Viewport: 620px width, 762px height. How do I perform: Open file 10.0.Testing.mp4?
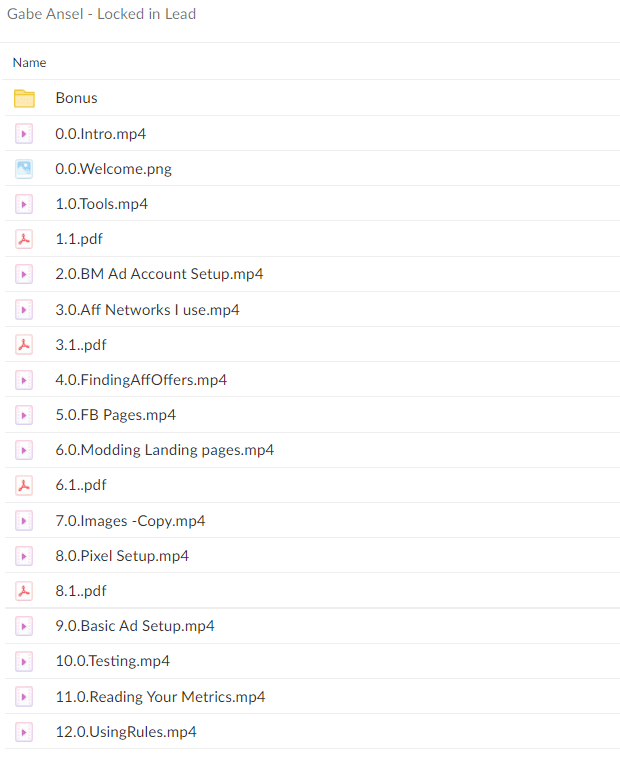tap(113, 661)
